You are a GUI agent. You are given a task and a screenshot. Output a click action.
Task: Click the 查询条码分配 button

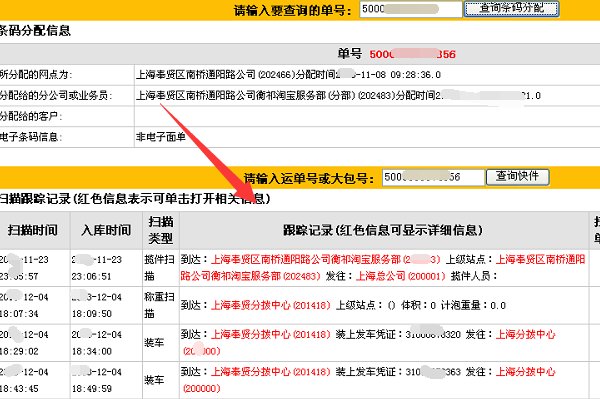coord(512,8)
